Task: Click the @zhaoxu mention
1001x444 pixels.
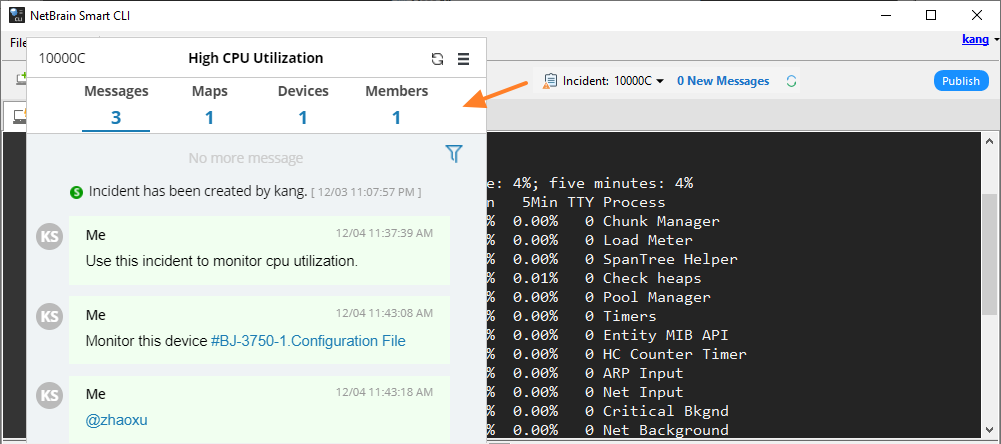Action: click(x=117, y=420)
